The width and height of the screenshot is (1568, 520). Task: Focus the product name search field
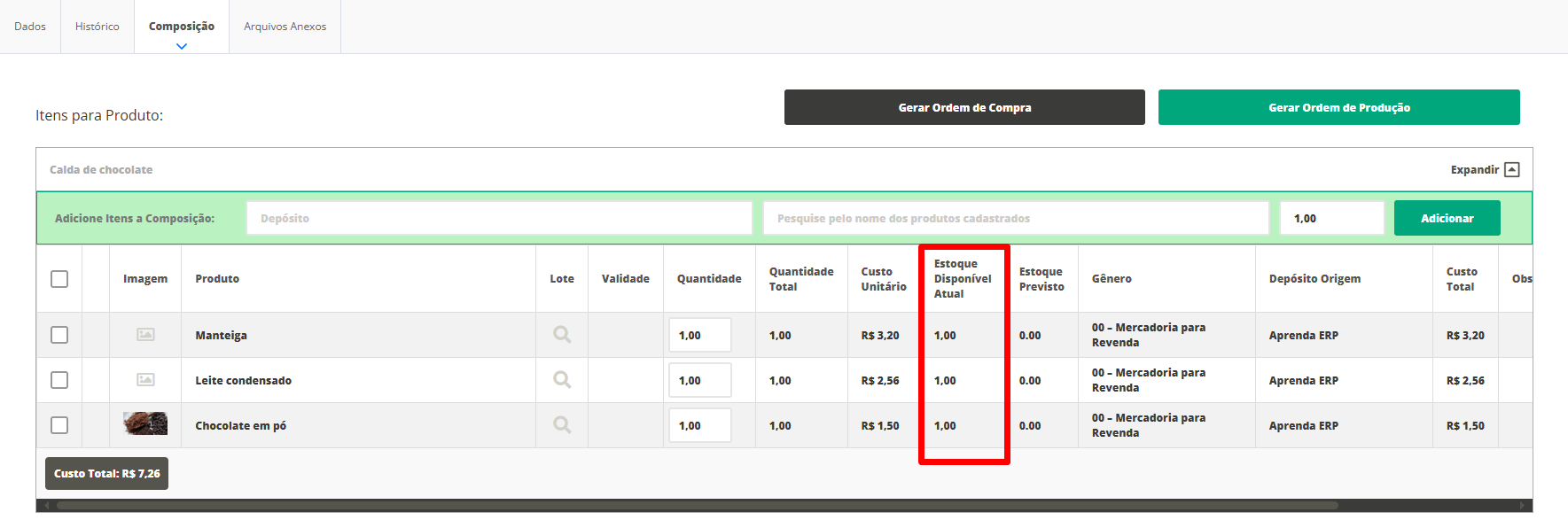[x=1016, y=218]
